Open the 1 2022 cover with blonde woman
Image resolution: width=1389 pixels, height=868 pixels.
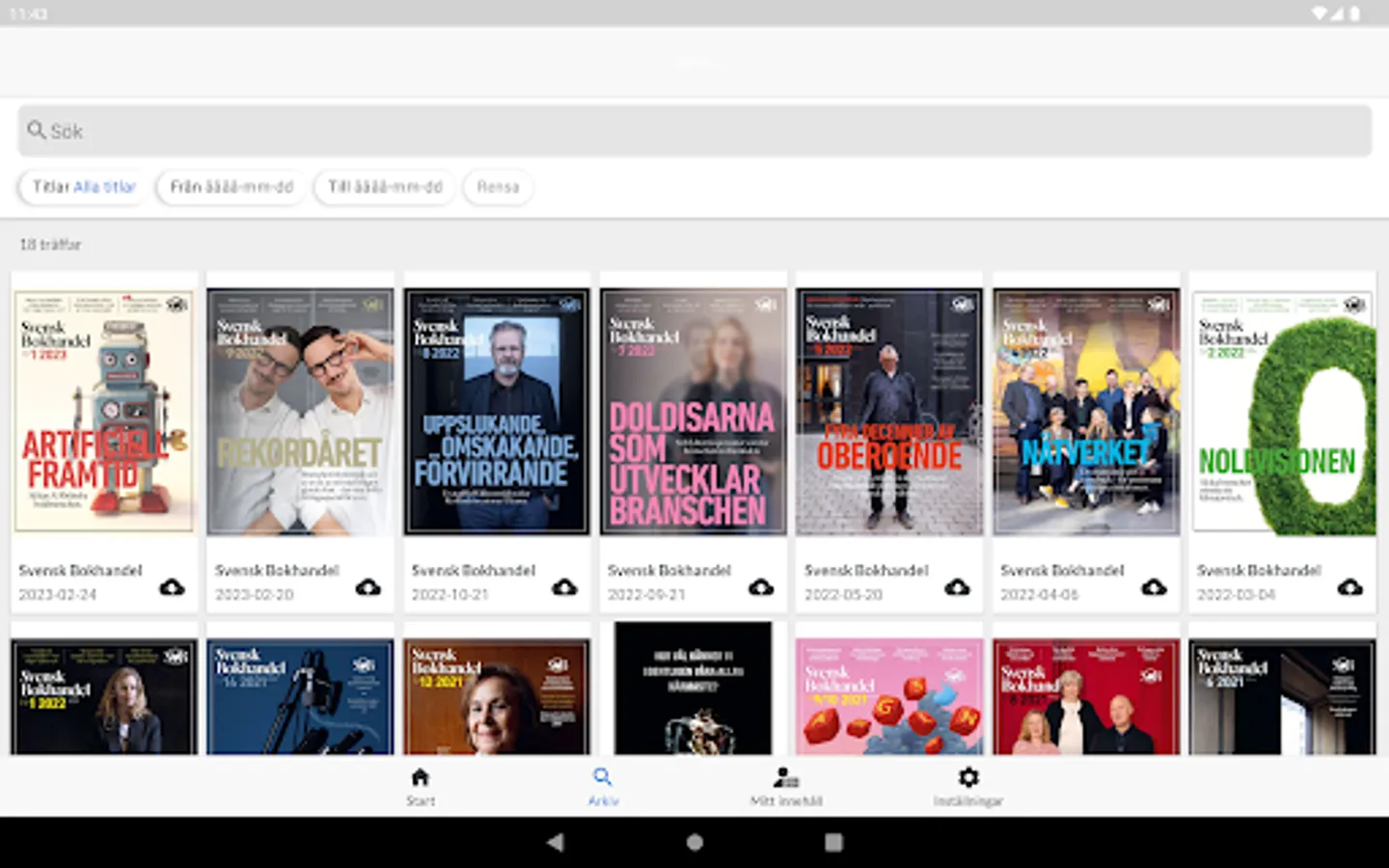coord(104,696)
